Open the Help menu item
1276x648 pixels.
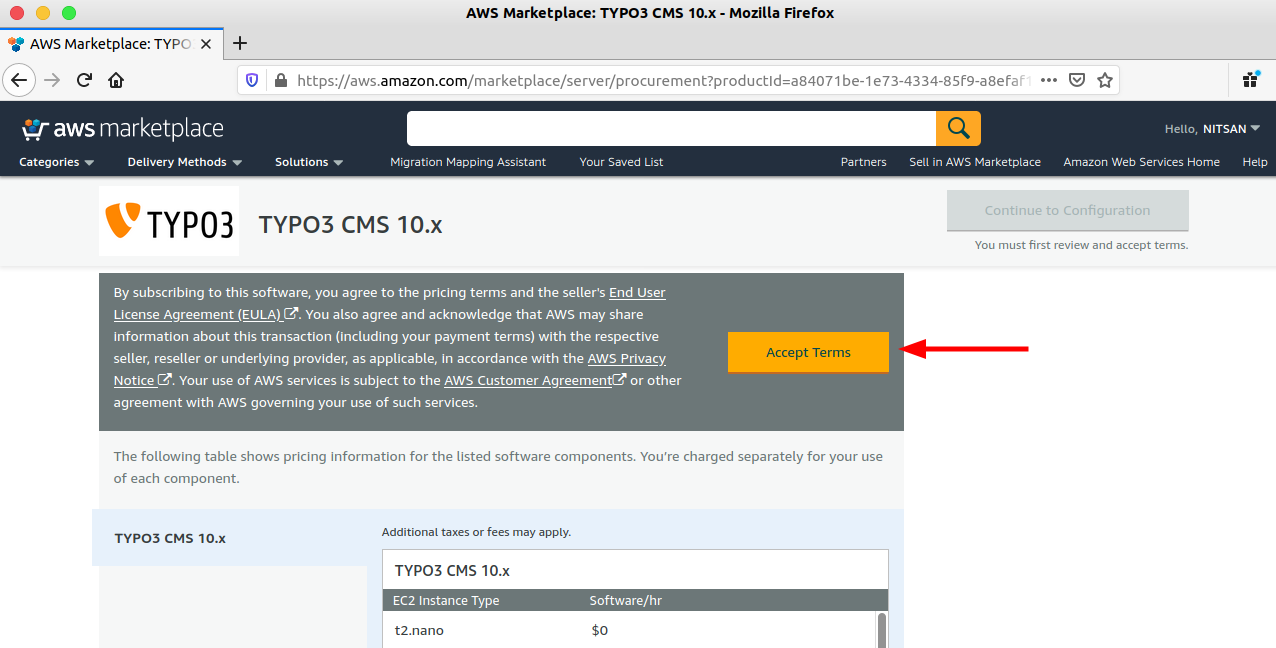click(1255, 162)
